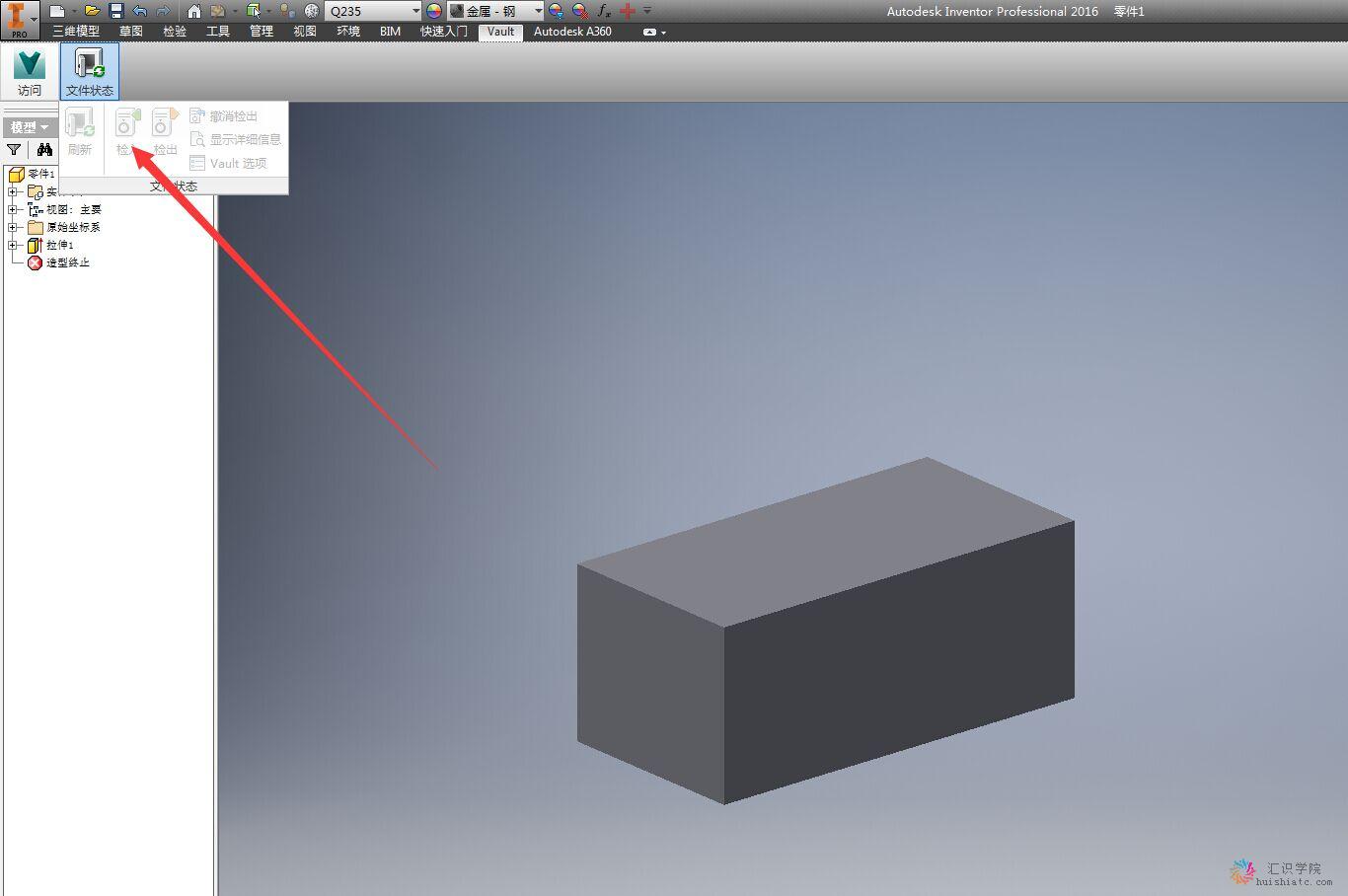
Task: Go to the Home screen via the house icon
Action: point(194,11)
